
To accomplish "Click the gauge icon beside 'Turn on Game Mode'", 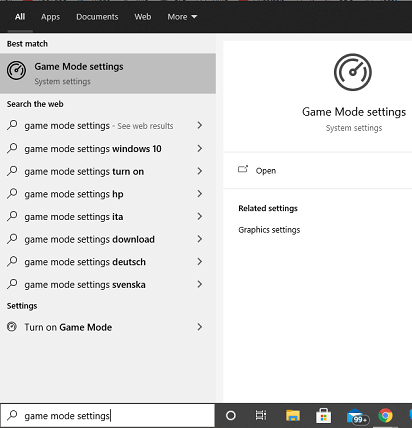I will [12, 326].
